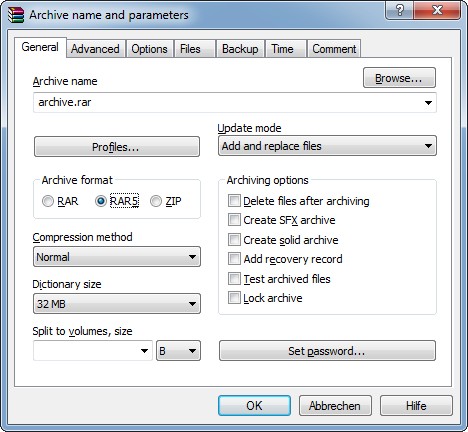Screen dimensions: 468x432
Task: Toggle Lock archive checkbox
Action: click(x=234, y=298)
